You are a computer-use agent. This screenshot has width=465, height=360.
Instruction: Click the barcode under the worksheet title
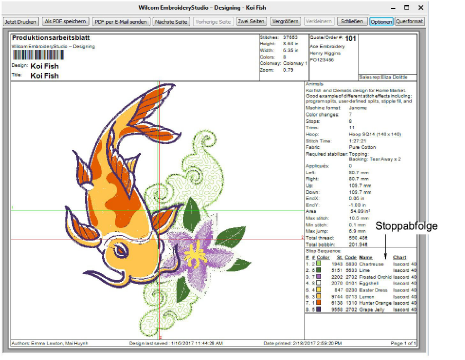coord(38,55)
